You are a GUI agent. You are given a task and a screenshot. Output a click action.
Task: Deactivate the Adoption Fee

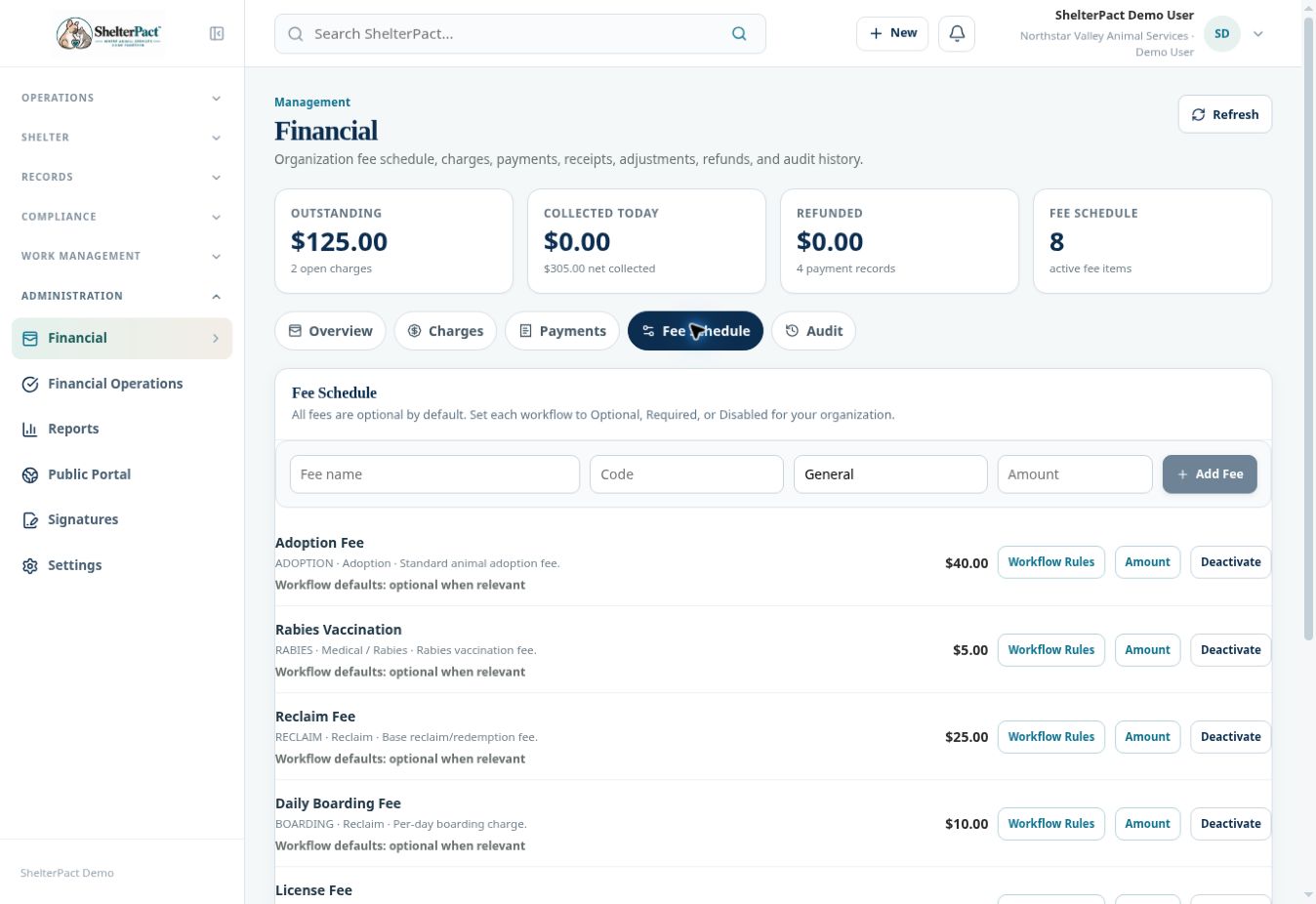(x=1230, y=562)
